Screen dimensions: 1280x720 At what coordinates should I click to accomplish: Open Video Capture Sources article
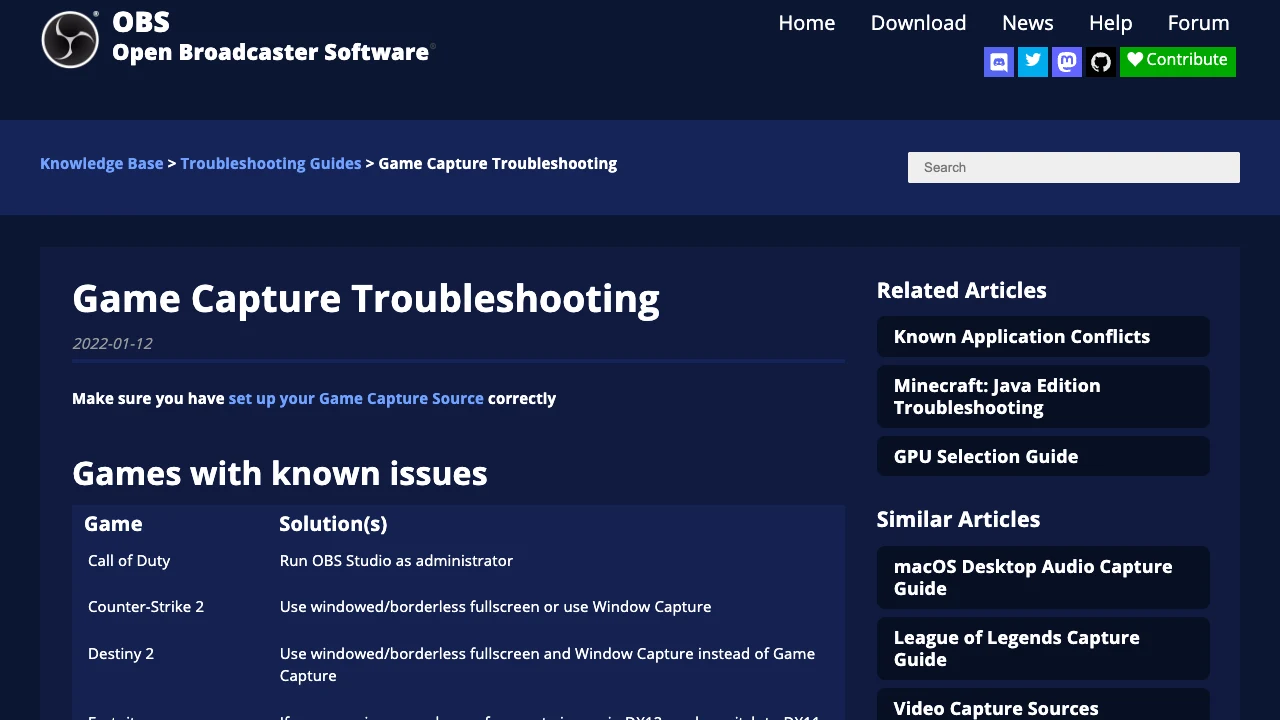pyautogui.click(x=1043, y=706)
